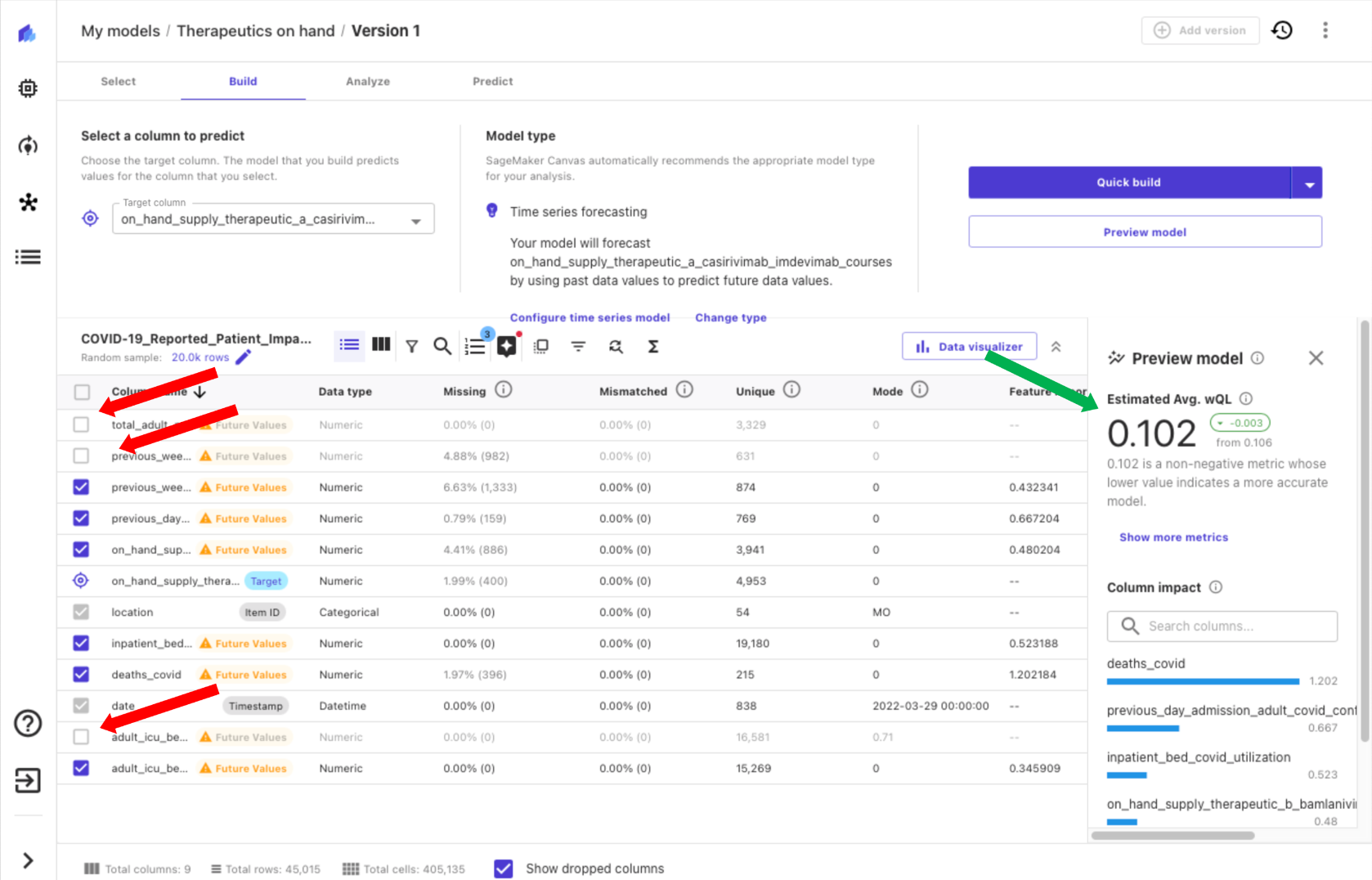Image resolution: width=1372 pixels, height=880 pixels.
Task: Click the stacked frames icon in toolbar
Action: [x=540, y=347]
